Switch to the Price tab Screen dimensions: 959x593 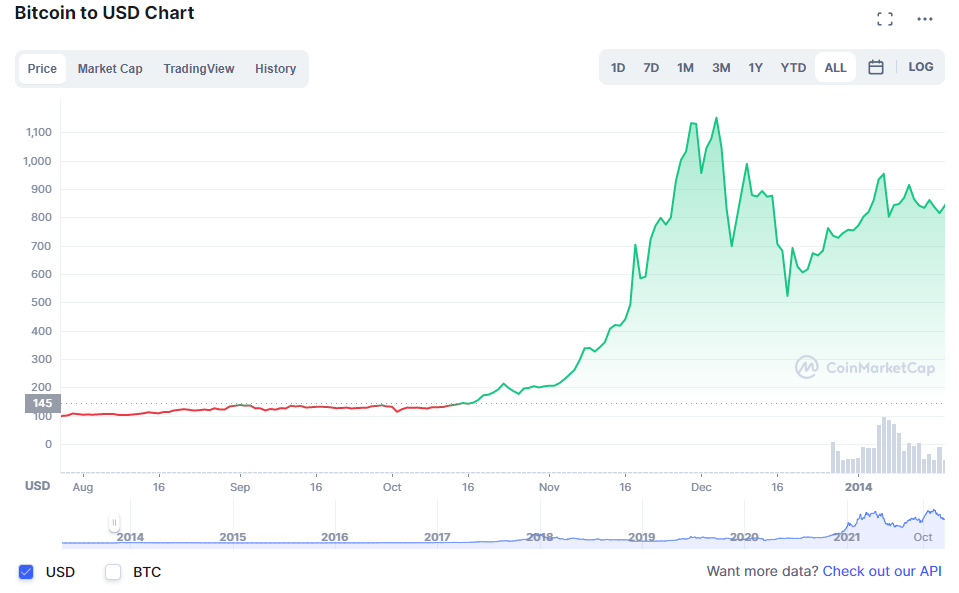coord(42,68)
